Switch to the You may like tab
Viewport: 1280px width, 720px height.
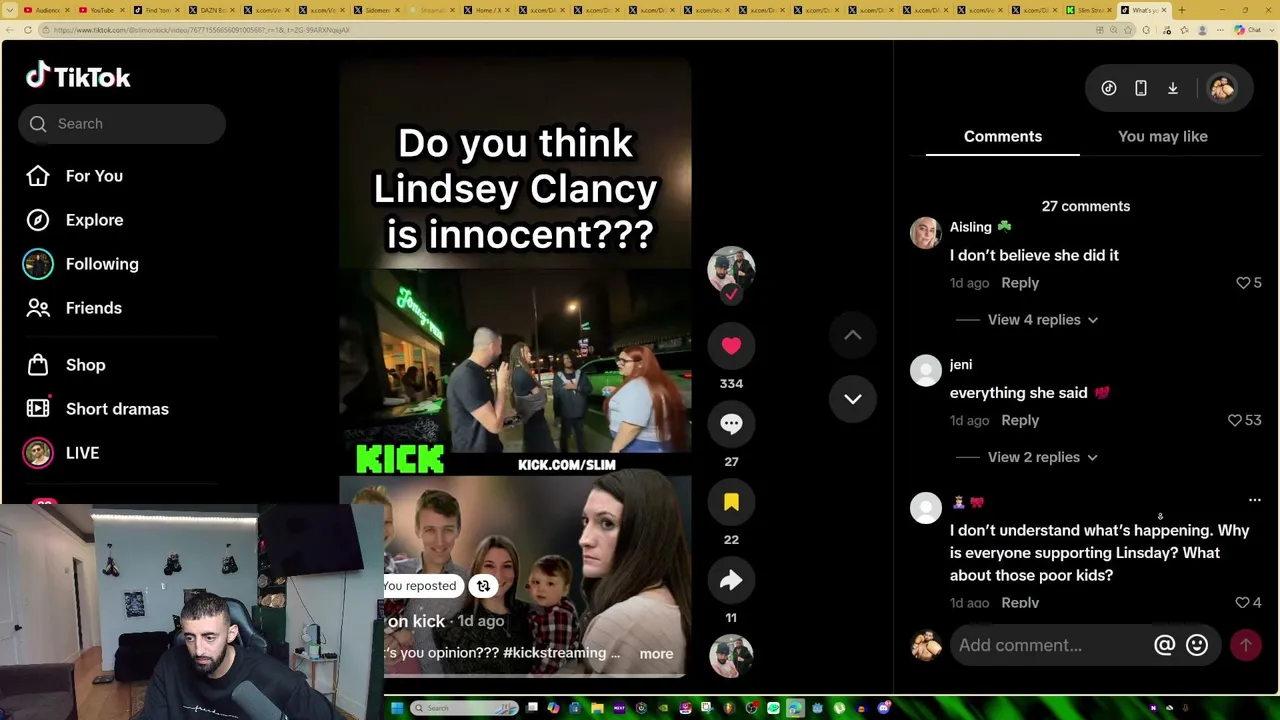[x=1163, y=136]
